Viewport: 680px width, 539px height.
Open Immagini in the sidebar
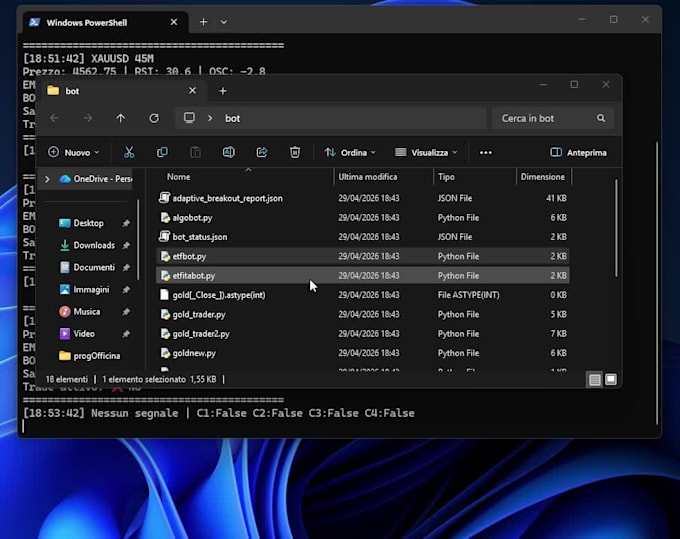click(x=91, y=289)
